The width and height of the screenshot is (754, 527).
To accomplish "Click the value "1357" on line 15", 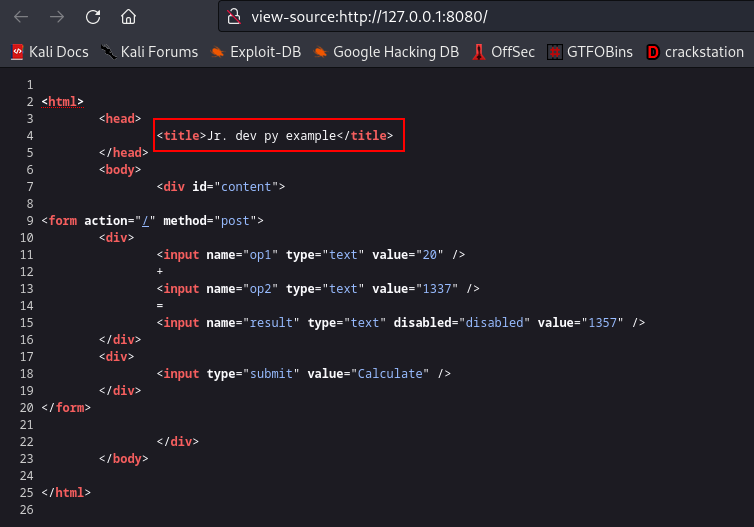I will point(603,323).
